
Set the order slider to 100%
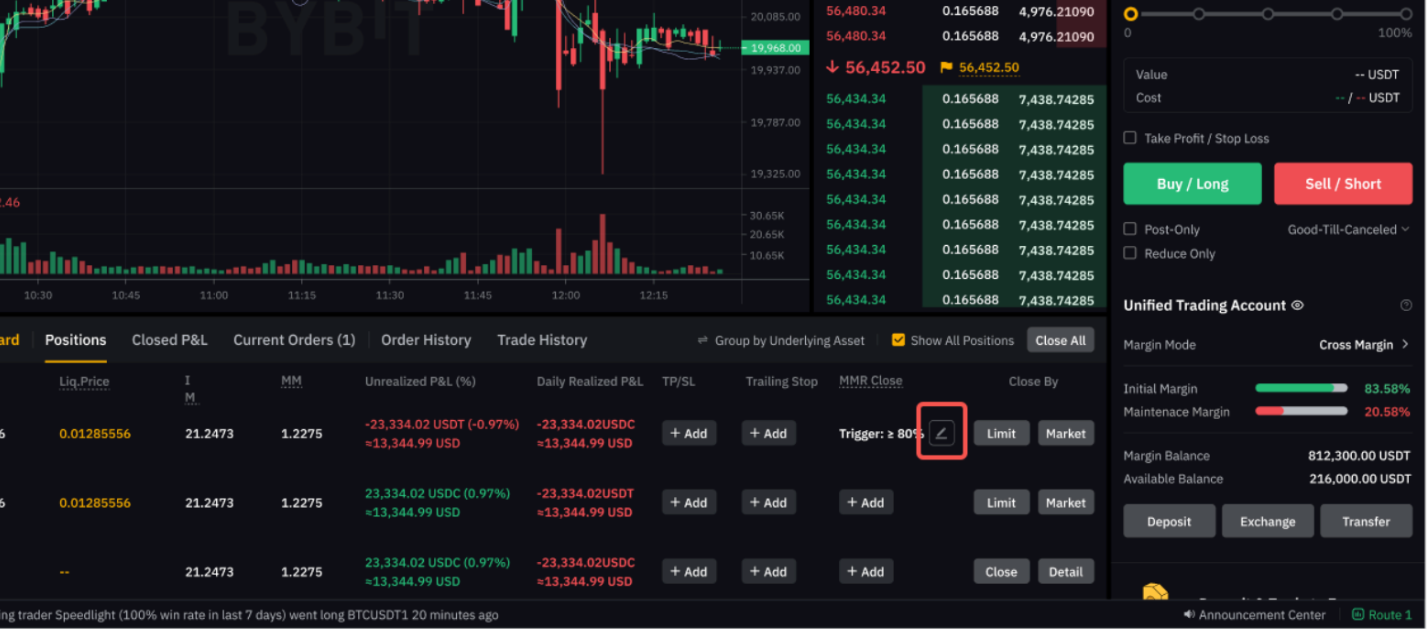1404,14
